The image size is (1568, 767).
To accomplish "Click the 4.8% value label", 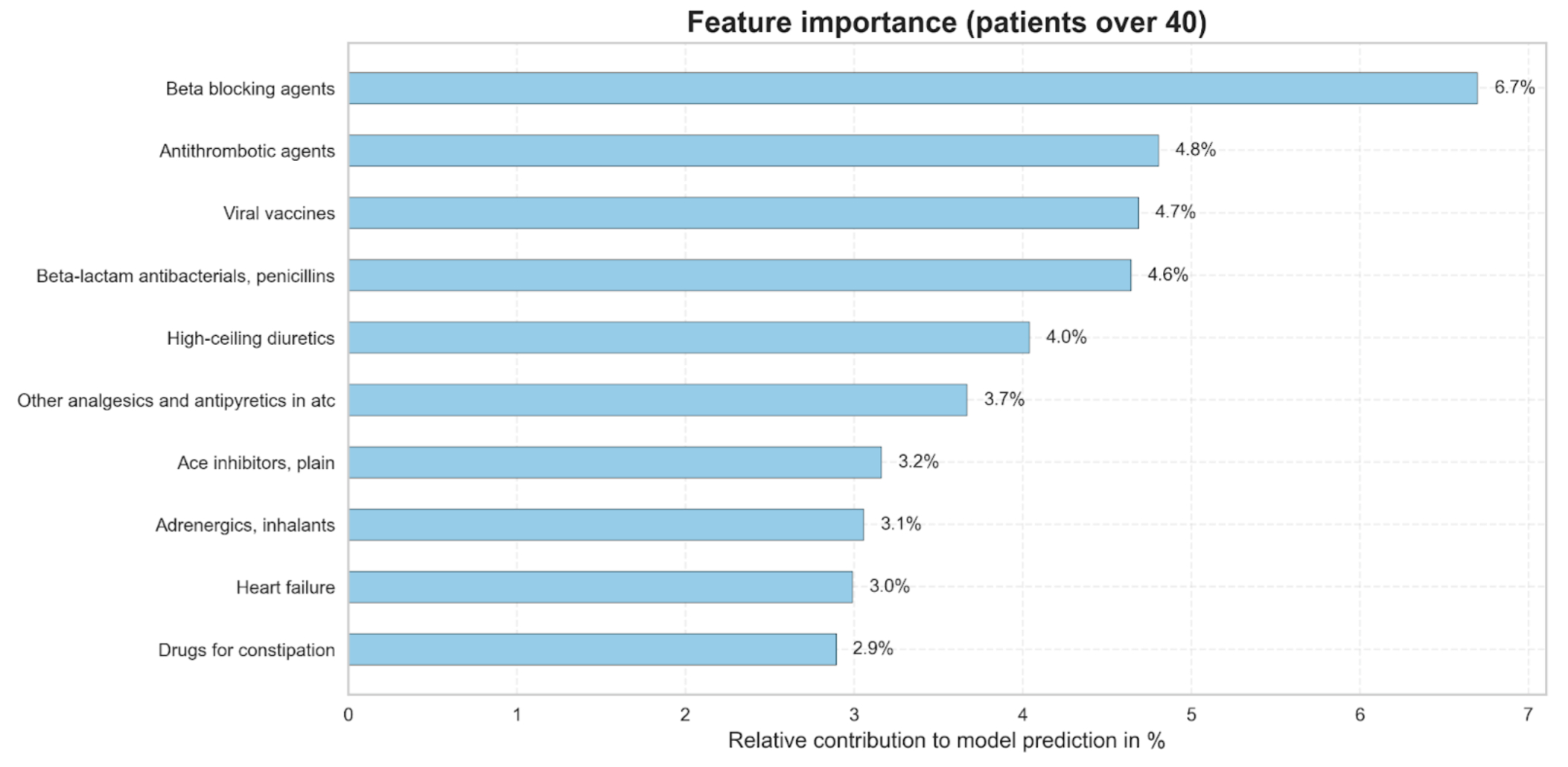I will 1195,150.
